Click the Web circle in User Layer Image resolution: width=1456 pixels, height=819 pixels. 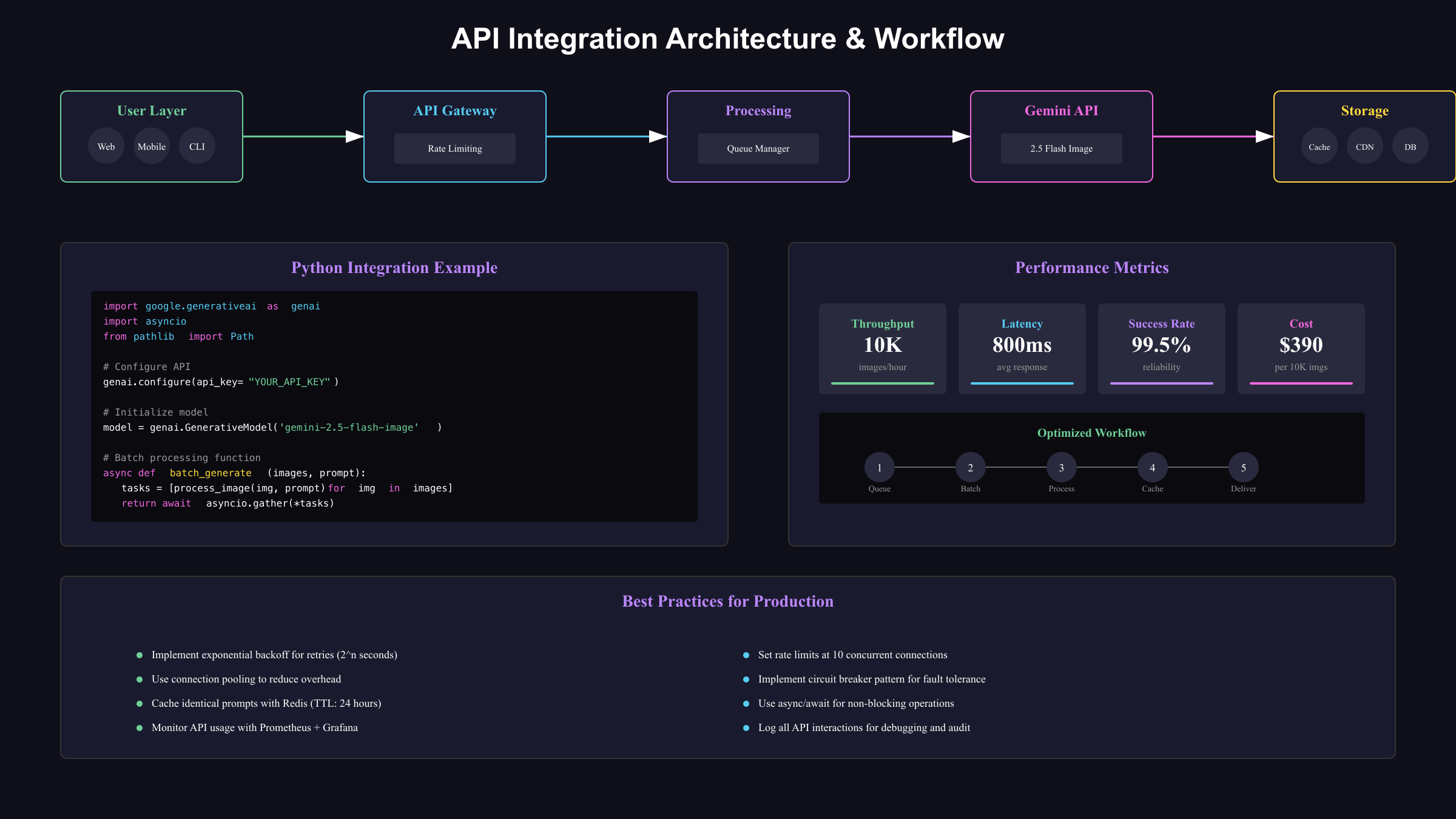pyautogui.click(x=106, y=146)
